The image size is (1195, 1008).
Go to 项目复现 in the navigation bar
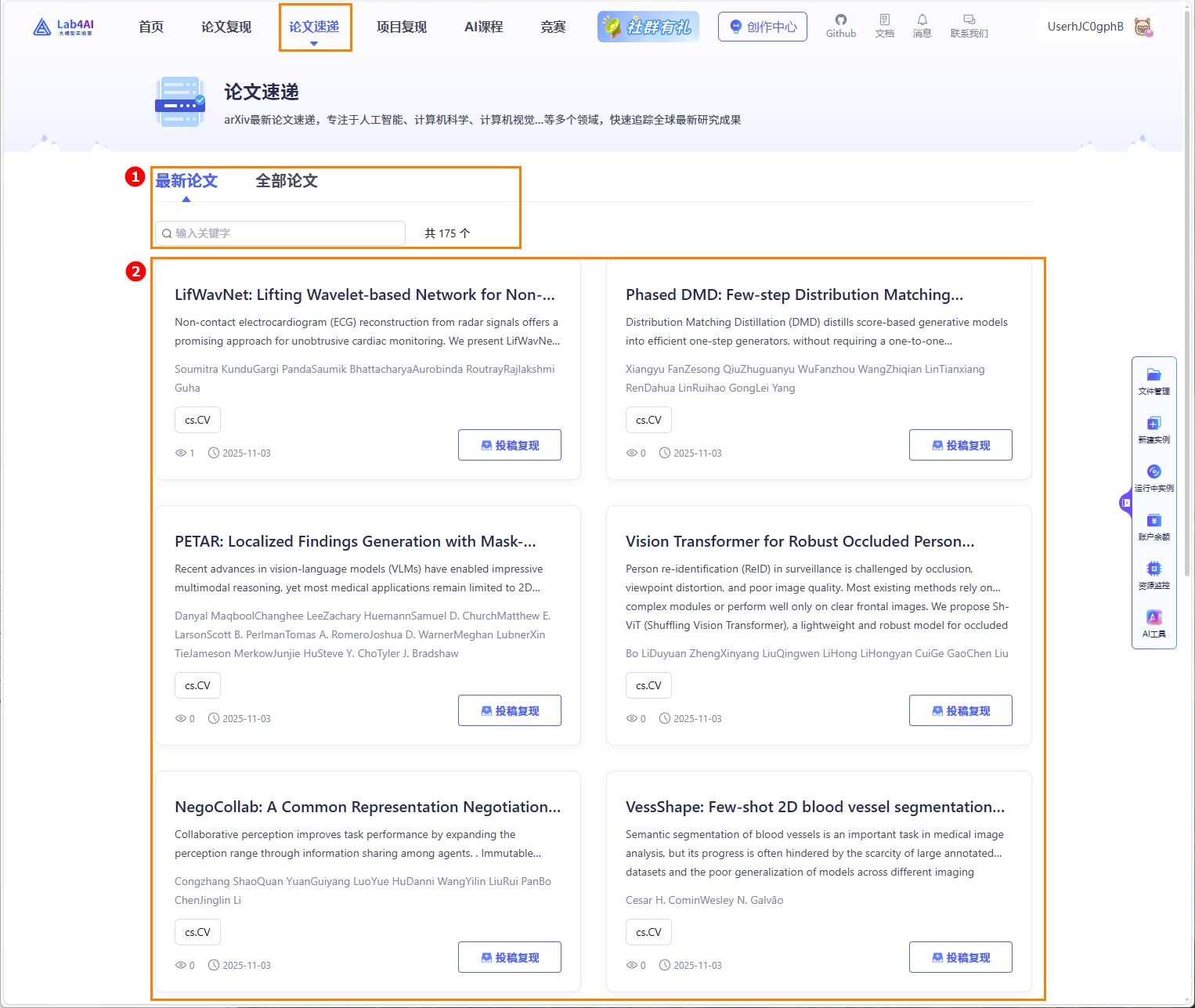tap(401, 27)
